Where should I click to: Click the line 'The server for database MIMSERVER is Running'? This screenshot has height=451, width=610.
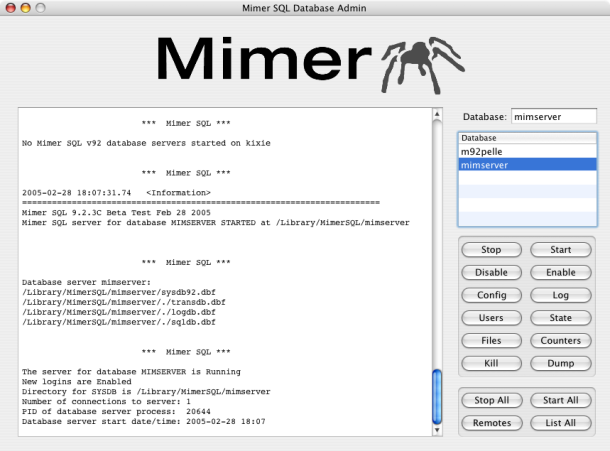point(131,372)
